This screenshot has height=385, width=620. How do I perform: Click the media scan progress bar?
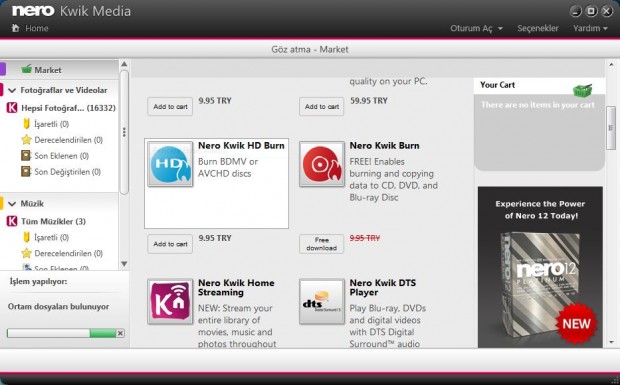(62, 333)
